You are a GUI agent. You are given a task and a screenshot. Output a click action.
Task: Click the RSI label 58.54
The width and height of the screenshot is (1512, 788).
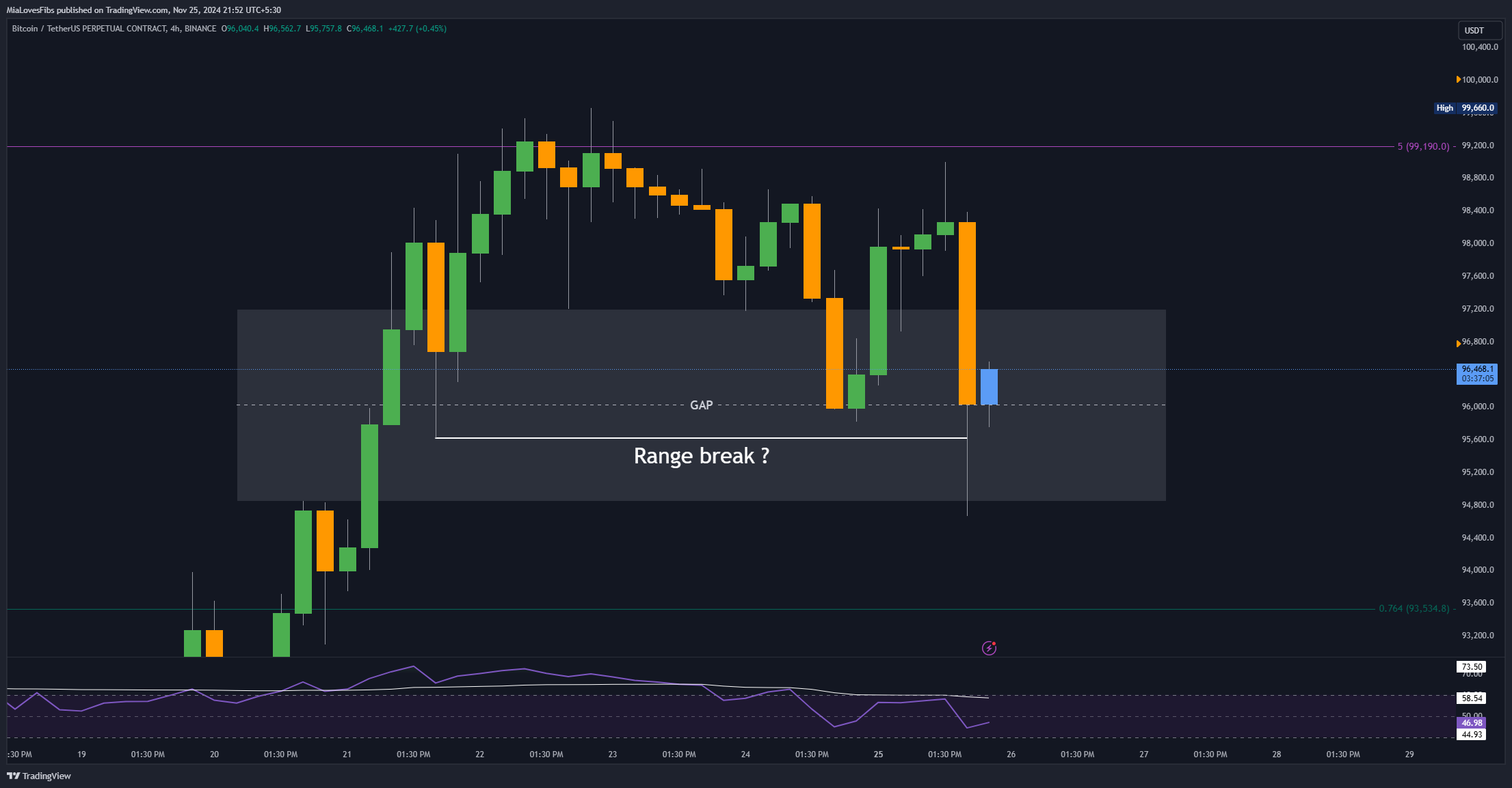[1472, 698]
